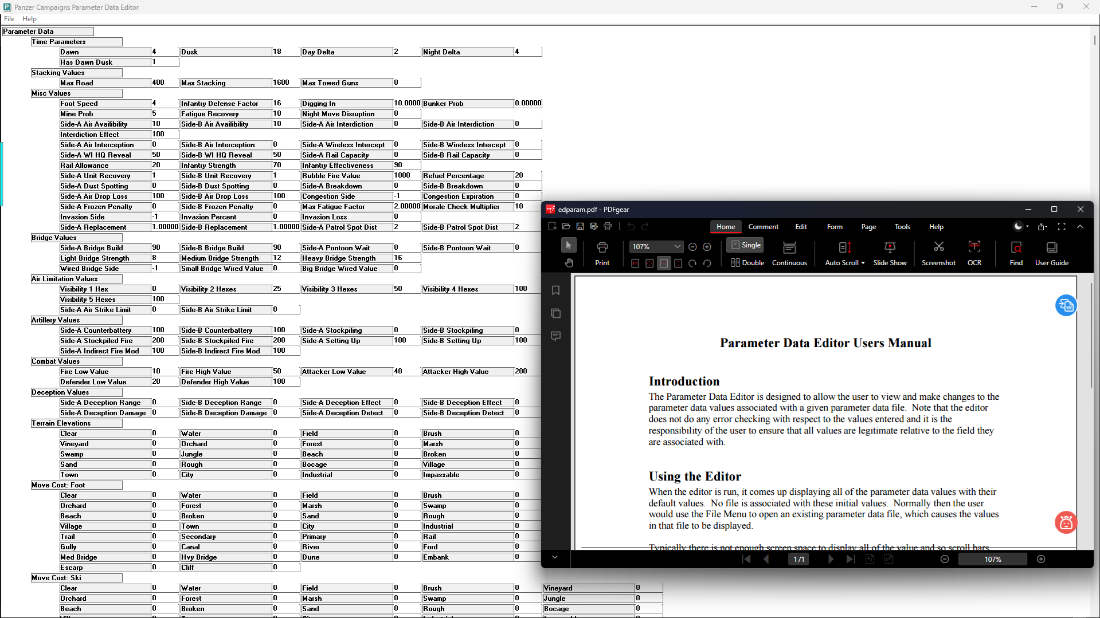Go to the next page in PDFgear

pyautogui.click(x=831, y=559)
